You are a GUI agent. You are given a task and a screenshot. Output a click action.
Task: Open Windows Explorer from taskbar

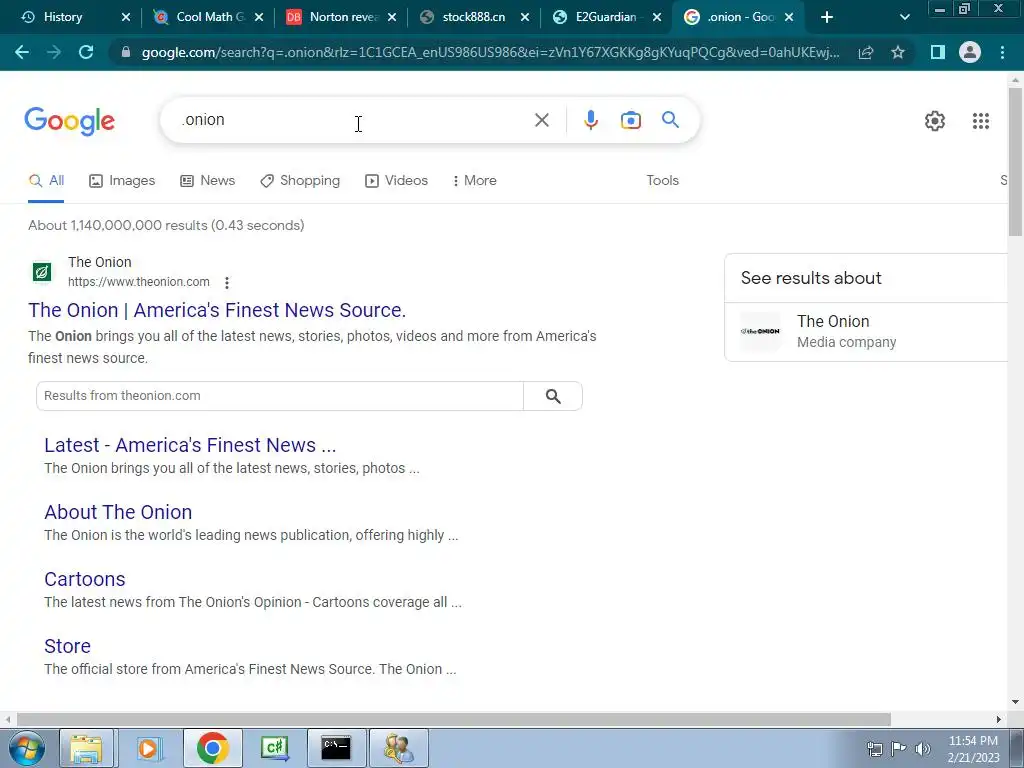pos(86,748)
